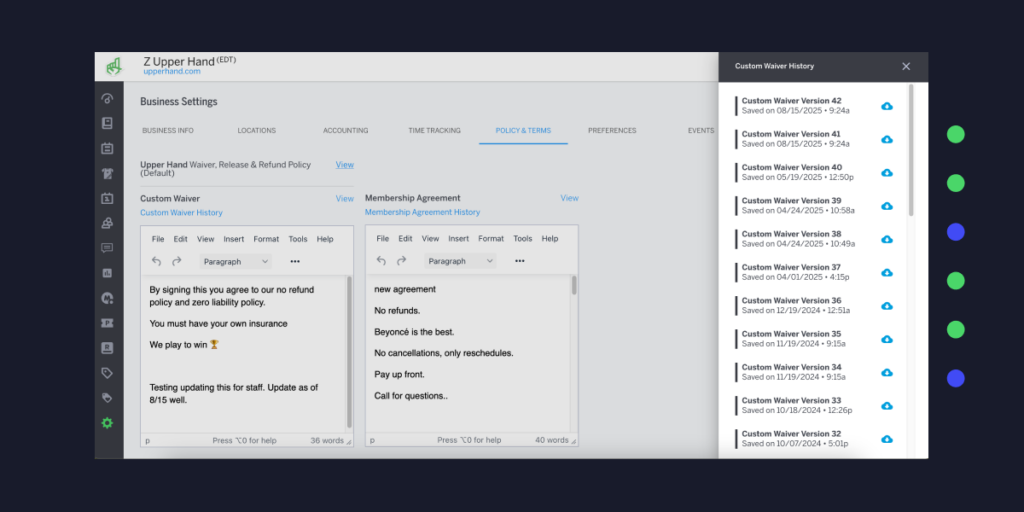Open the numbered calendar icon in the sidebar
Viewport: 1024px width, 512px height.
pos(107,198)
